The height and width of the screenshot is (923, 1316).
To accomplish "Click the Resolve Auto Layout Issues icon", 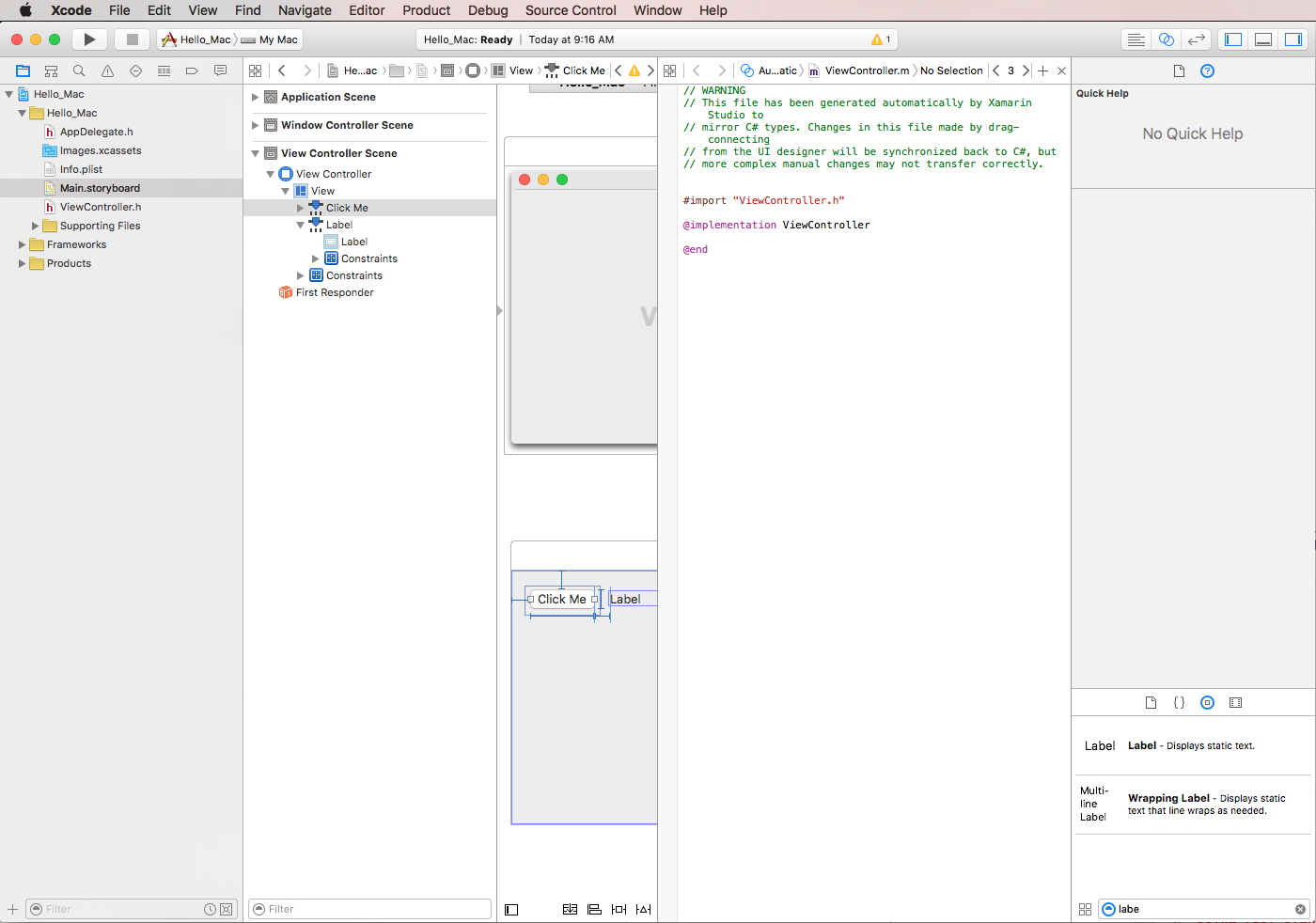I will [643, 909].
